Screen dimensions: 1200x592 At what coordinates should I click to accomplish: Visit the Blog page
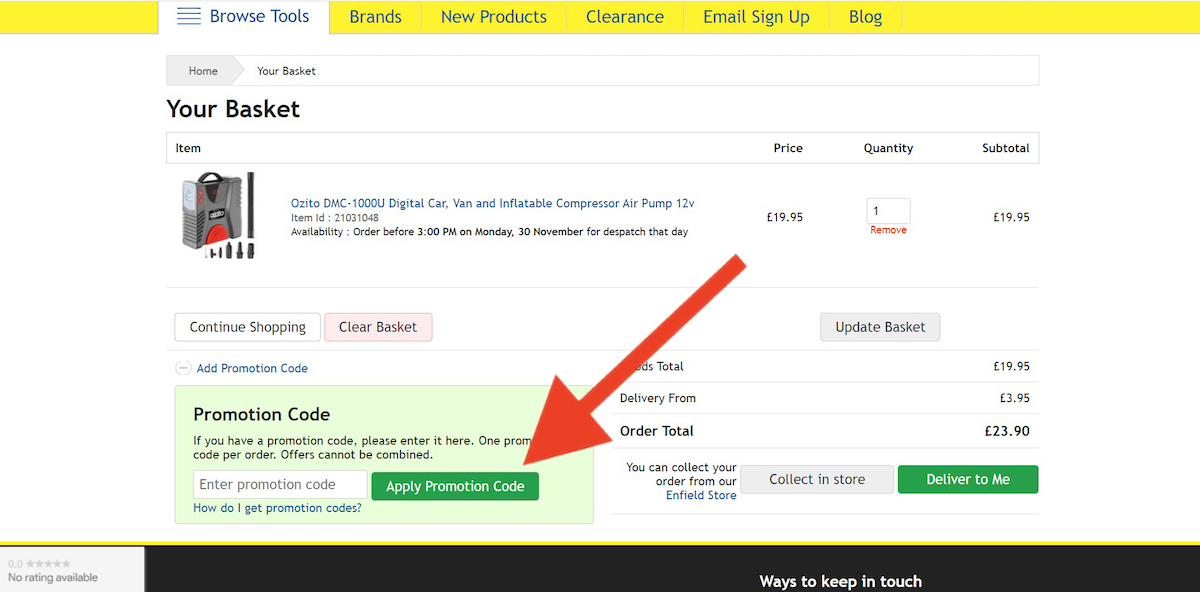pyautogui.click(x=866, y=17)
